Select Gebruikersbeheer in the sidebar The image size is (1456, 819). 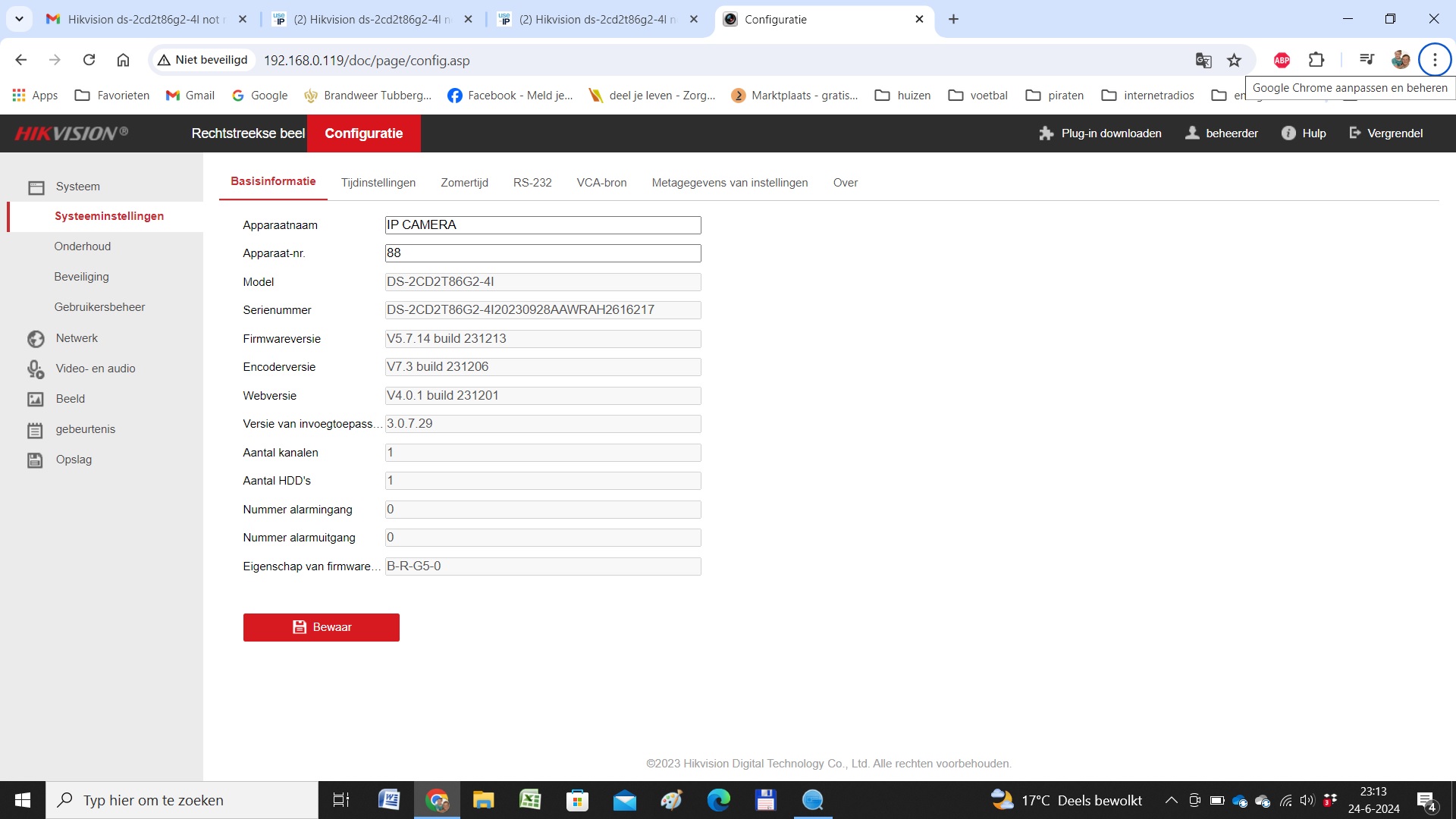pos(99,307)
